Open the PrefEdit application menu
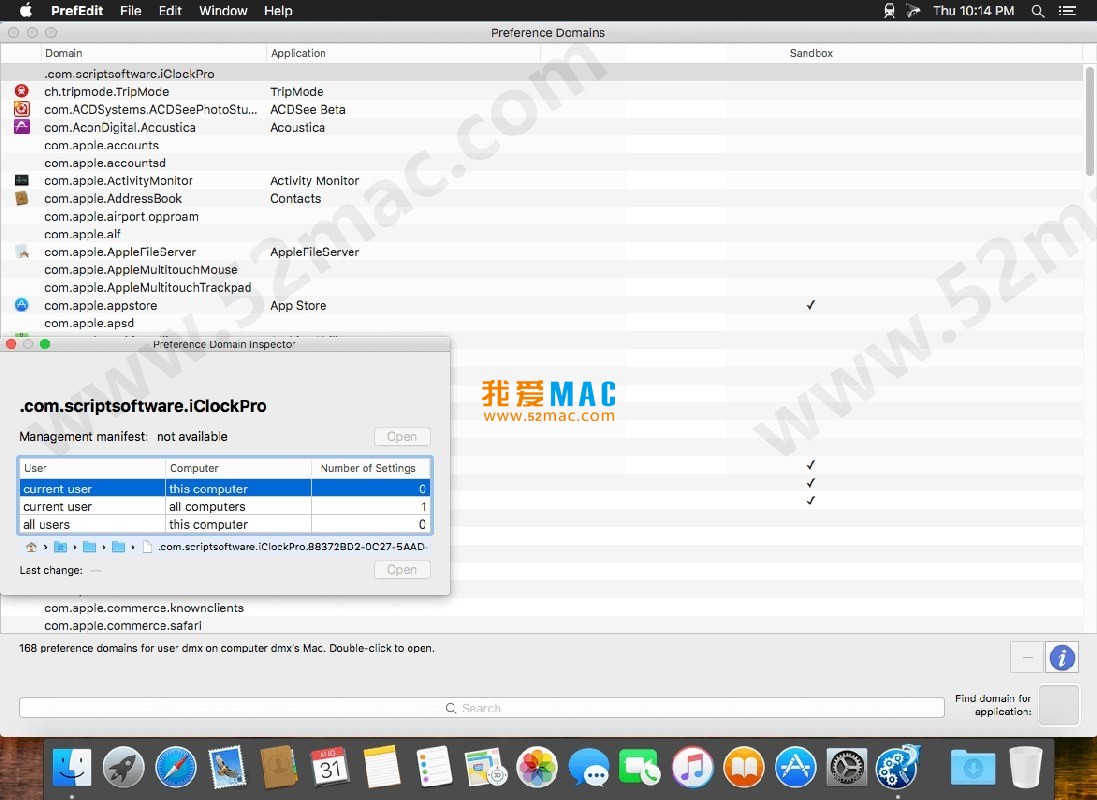Screen dimensions: 1097x800 [77, 10]
